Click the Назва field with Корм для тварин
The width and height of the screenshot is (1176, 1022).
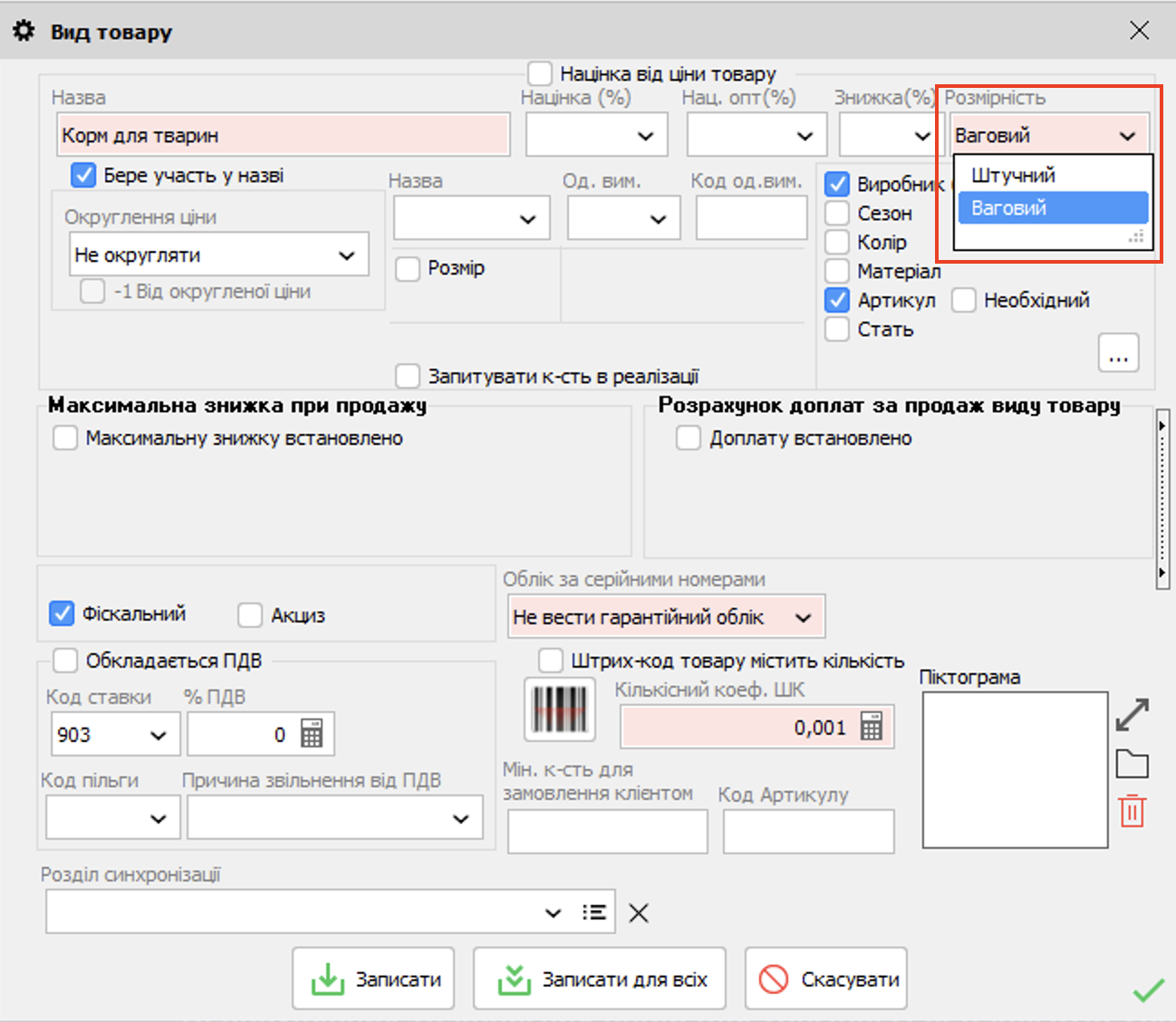pos(283,136)
